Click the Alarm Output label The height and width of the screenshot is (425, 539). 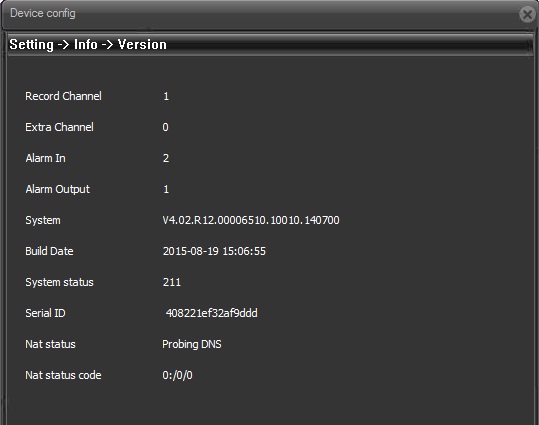pyautogui.click(x=57, y=189)
